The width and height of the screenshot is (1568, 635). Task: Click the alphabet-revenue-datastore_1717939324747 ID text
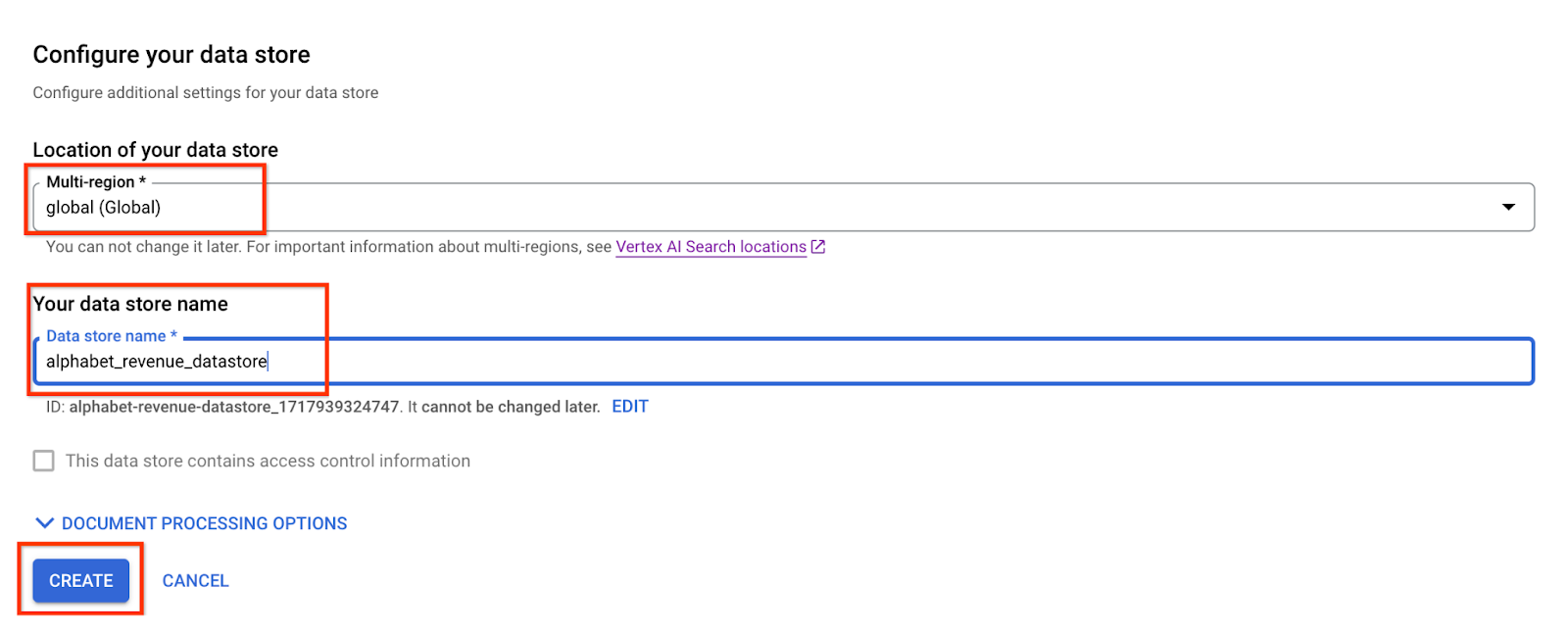pyautogui.click(x=234, y=407)
